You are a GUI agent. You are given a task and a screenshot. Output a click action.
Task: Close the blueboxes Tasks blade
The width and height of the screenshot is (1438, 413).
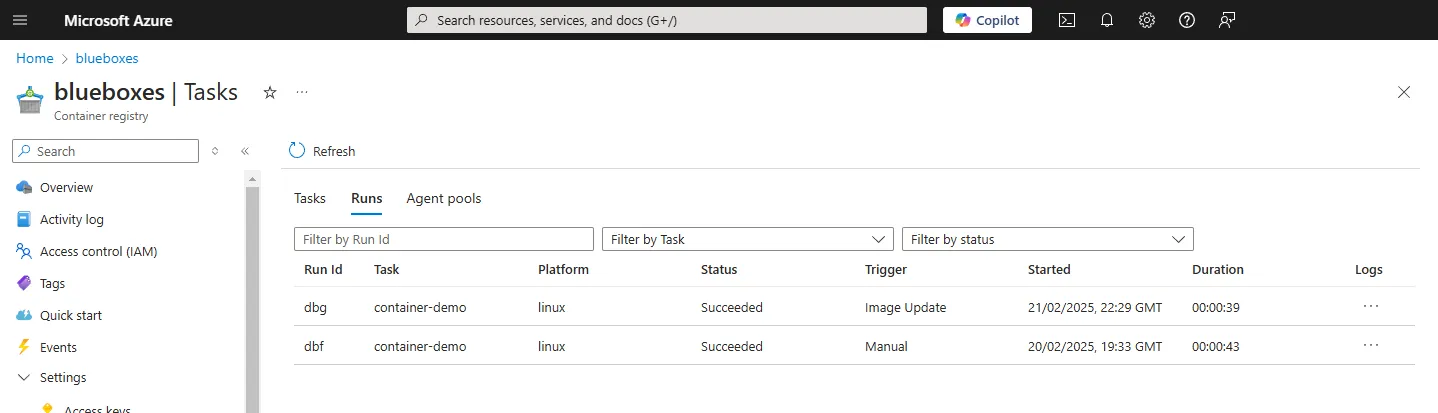click(x=1404, y=92)
